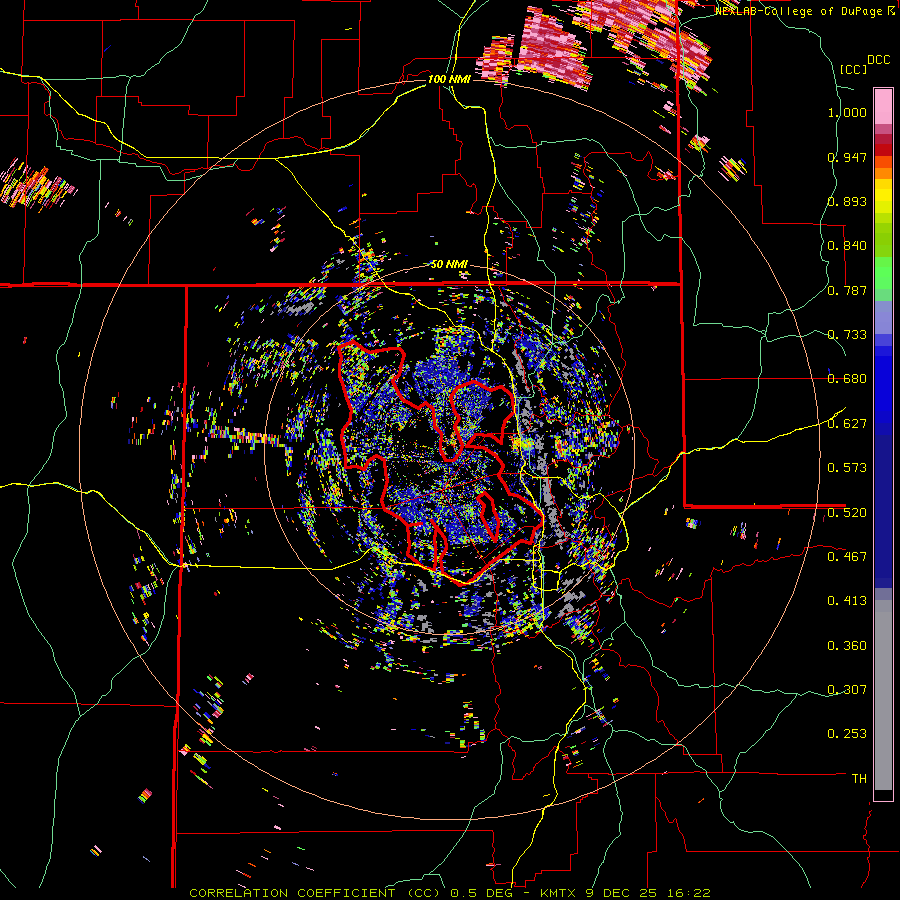
Task: Click the [CC] legend heading
Action: [x=852, y=69]
